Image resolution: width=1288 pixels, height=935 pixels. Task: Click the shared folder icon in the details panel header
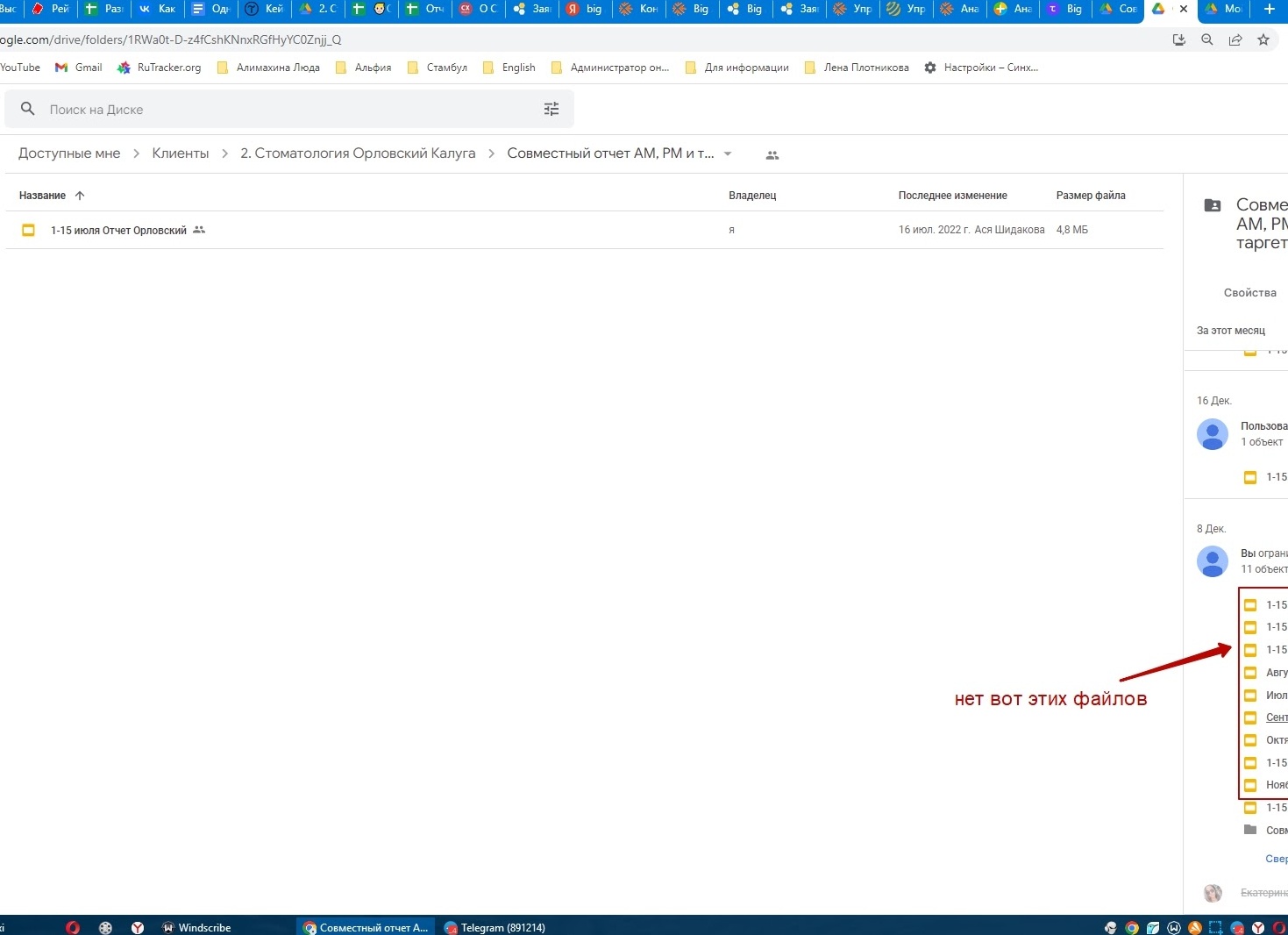click(1213, 205)
